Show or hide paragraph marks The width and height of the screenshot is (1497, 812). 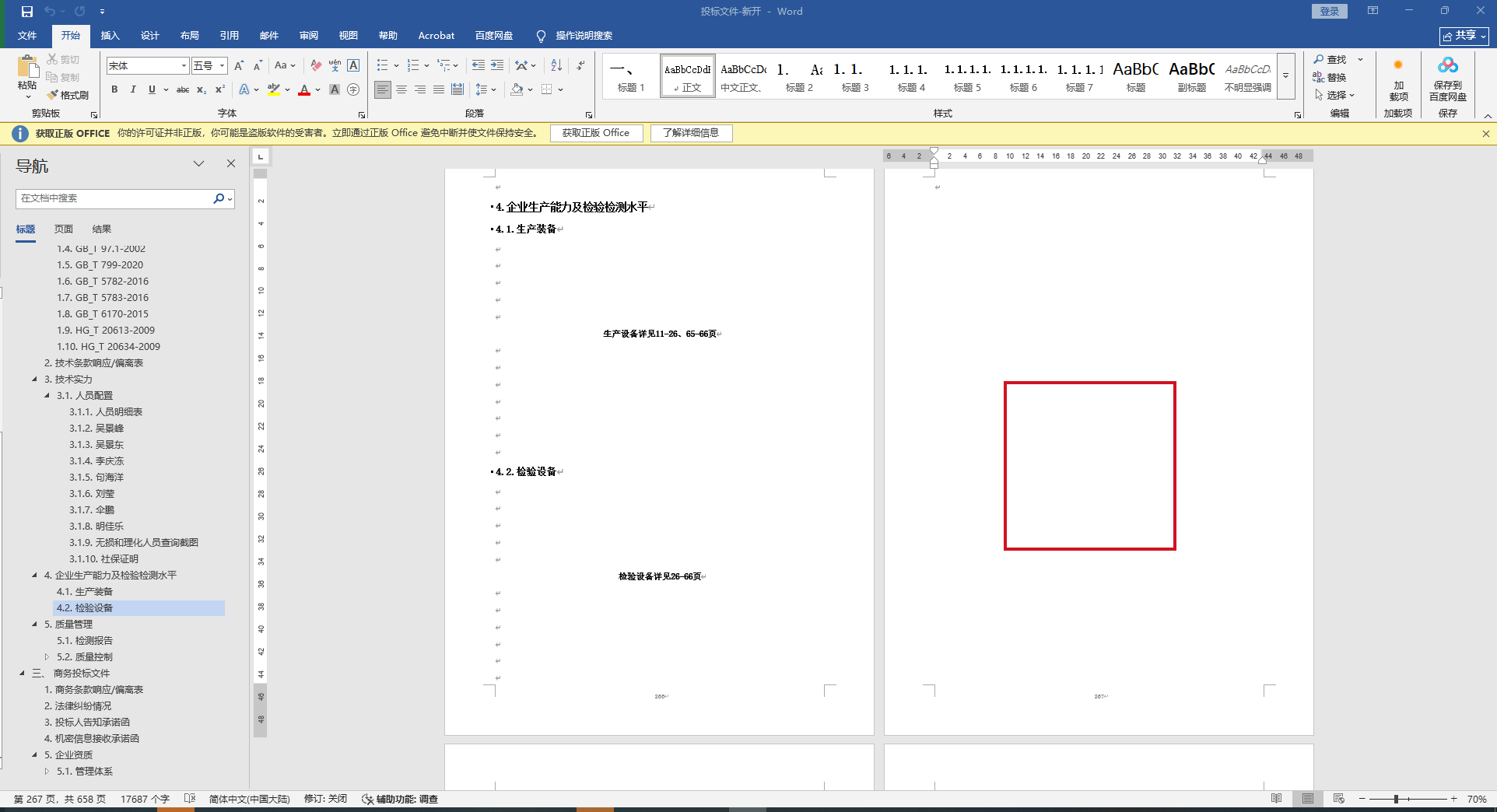pos(580,65)
